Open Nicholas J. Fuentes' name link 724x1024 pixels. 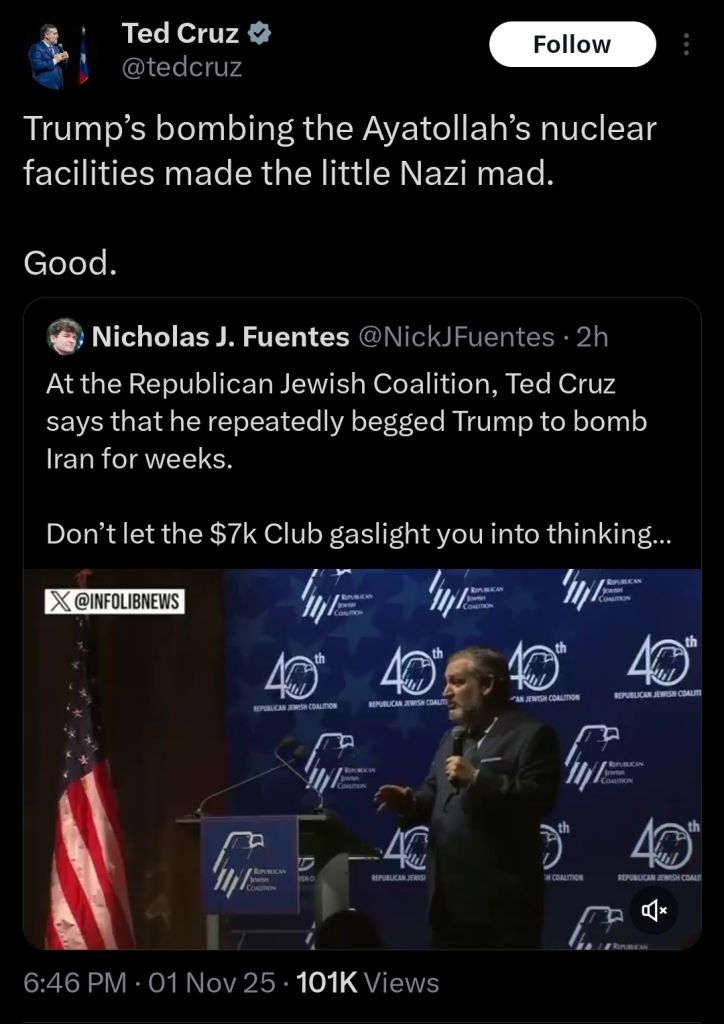214,338
